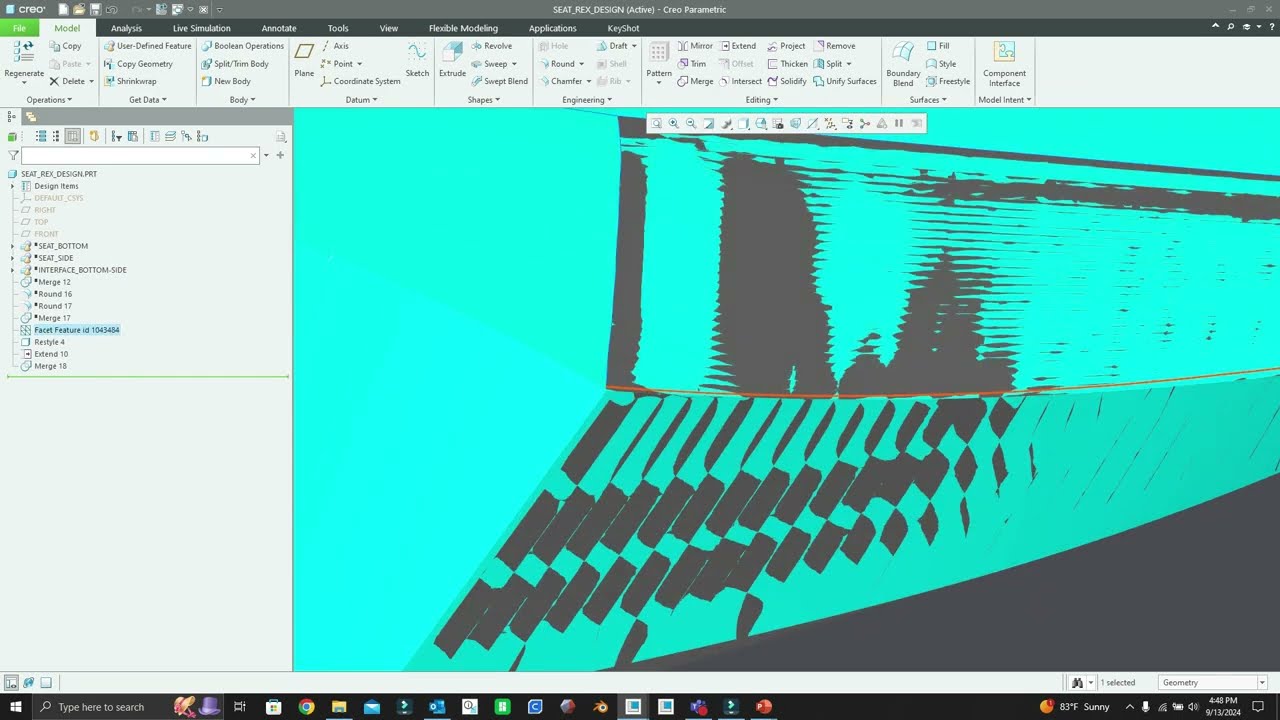Switch to the Annotate tab
The height and width of the screenshot is (720, 1280).
pos(279,28)
